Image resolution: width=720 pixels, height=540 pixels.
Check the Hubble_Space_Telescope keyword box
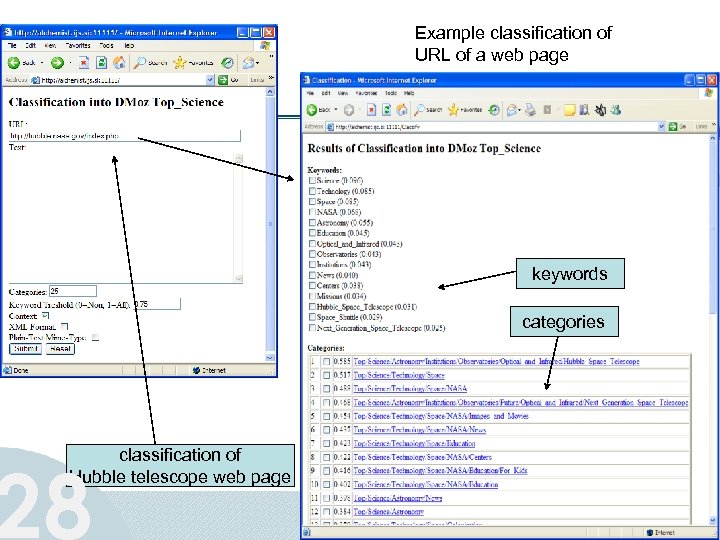[x=312, y=307]
